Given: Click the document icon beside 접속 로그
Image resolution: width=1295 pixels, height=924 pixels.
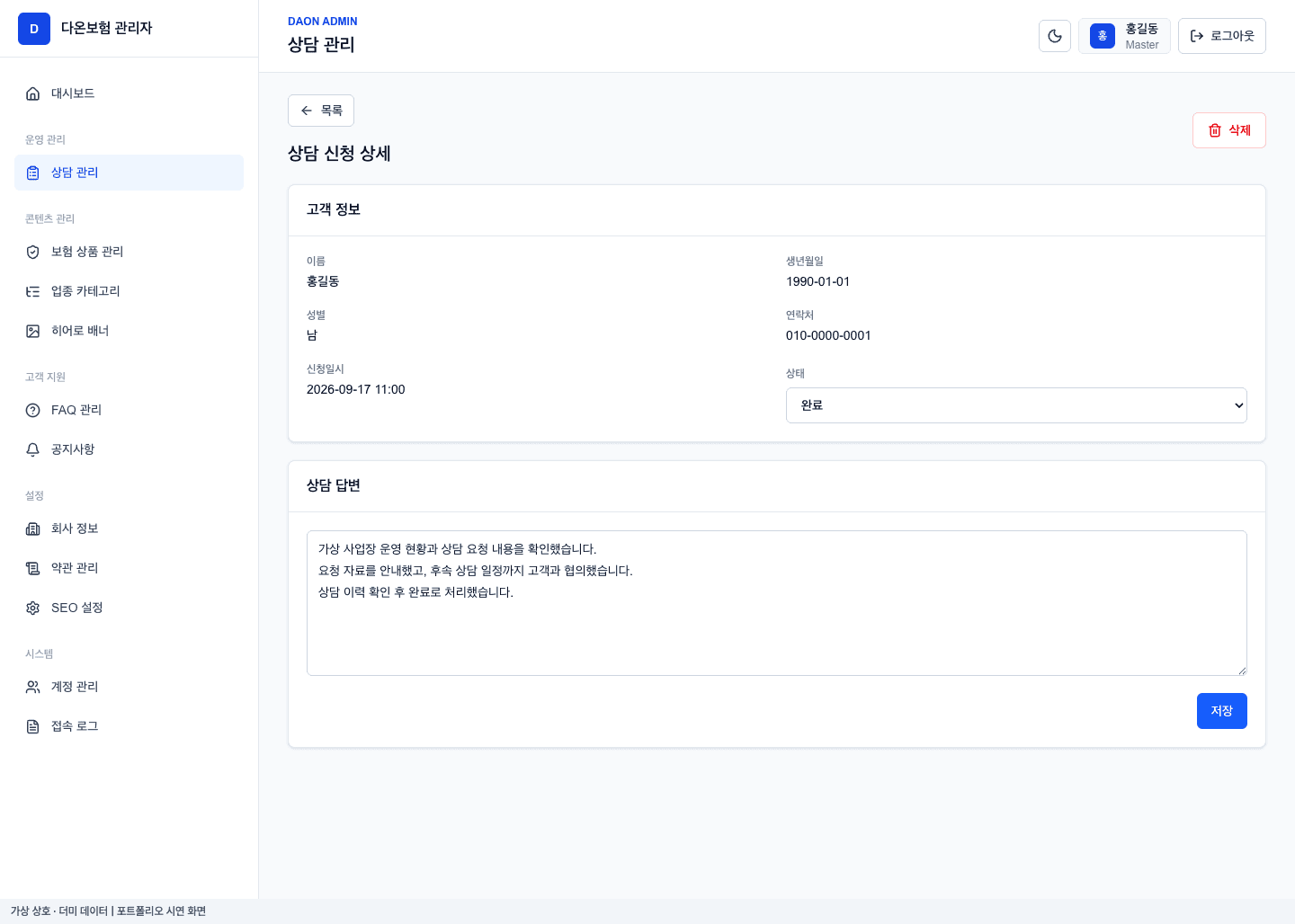Looking at the screenshot, I should tap(33, 726).
